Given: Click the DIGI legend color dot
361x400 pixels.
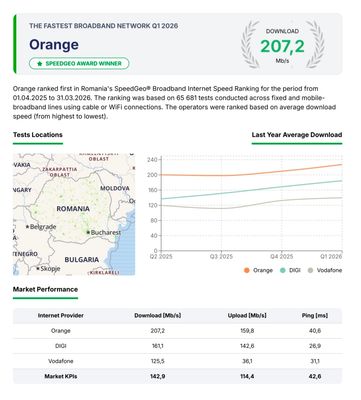Looking at the screenshot, I should pyautogui.click(x=283, y=270).
